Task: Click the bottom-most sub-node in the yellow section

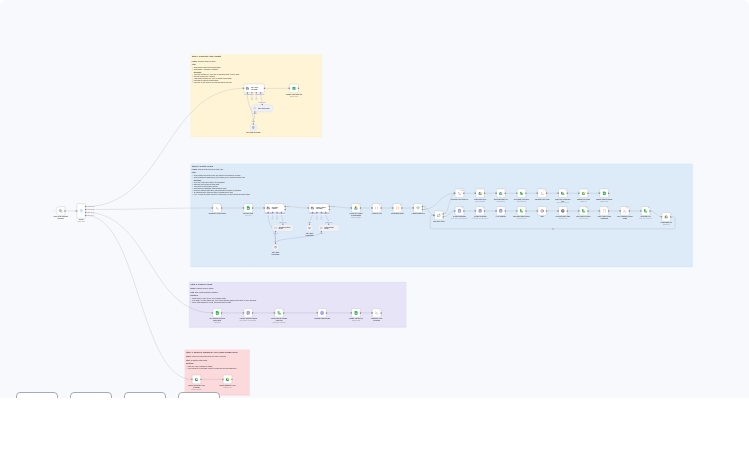Action: click(254, 127)
